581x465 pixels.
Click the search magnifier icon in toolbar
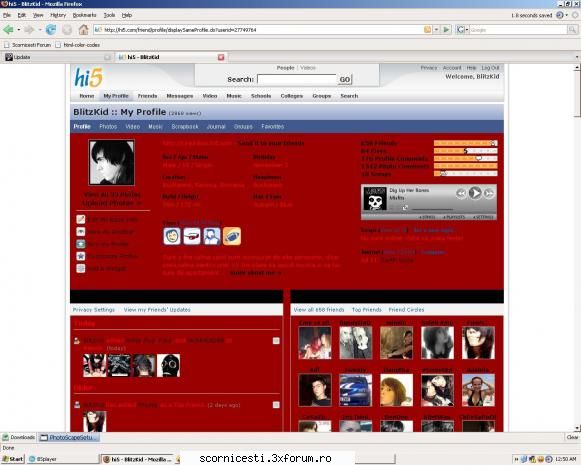coord(572,30)
